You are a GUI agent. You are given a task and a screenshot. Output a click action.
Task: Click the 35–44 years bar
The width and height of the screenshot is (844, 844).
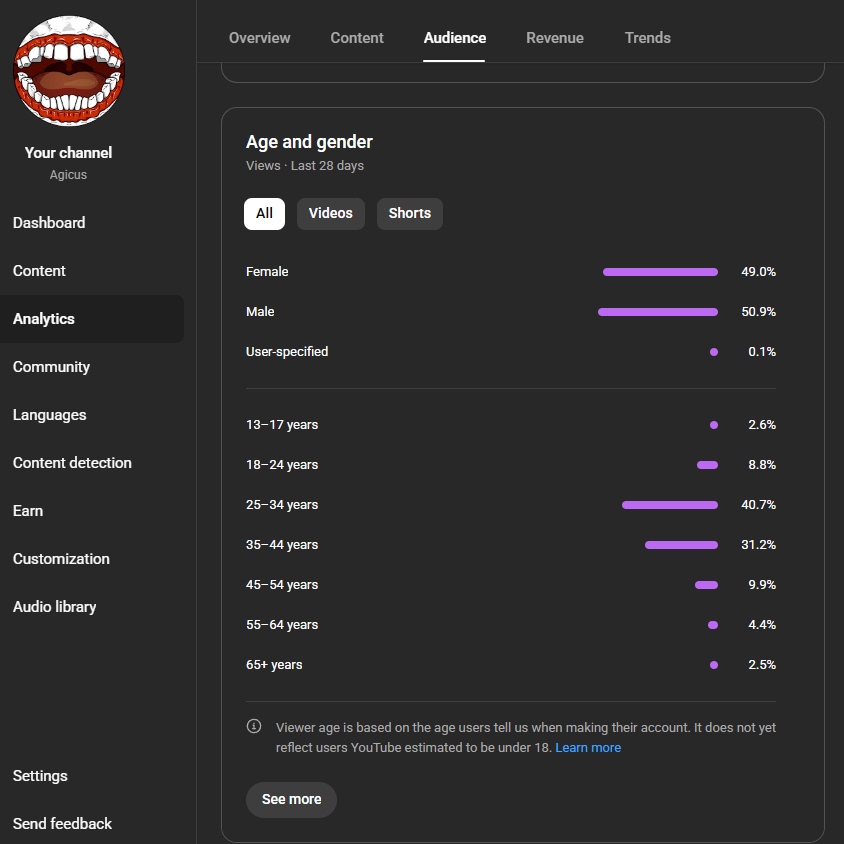point(681,545)
